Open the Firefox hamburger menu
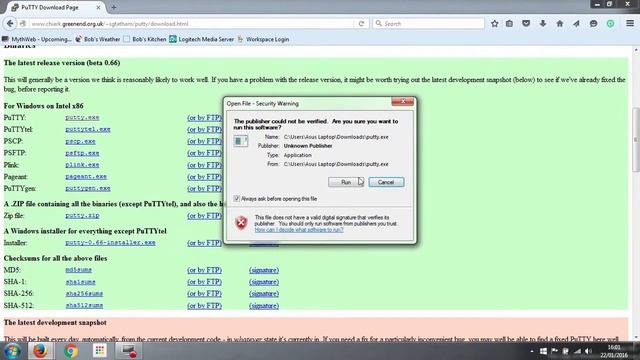 coord(630,24)
